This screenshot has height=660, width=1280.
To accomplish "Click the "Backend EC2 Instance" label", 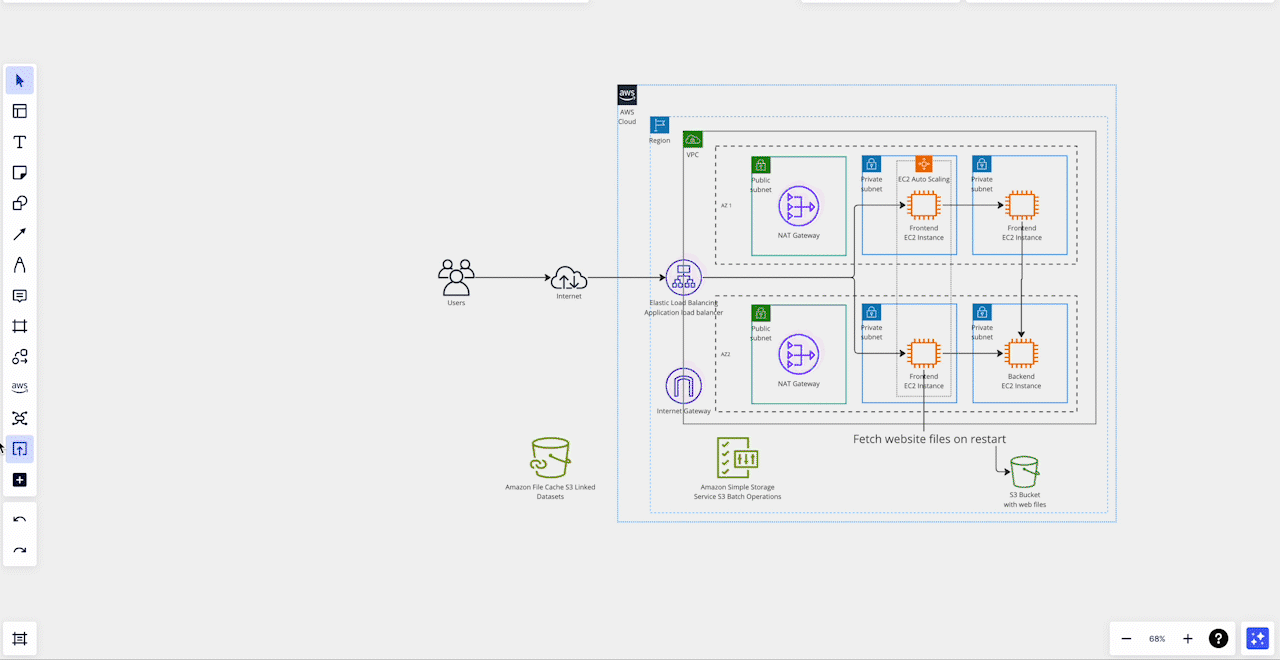I will pos(1021,381).
